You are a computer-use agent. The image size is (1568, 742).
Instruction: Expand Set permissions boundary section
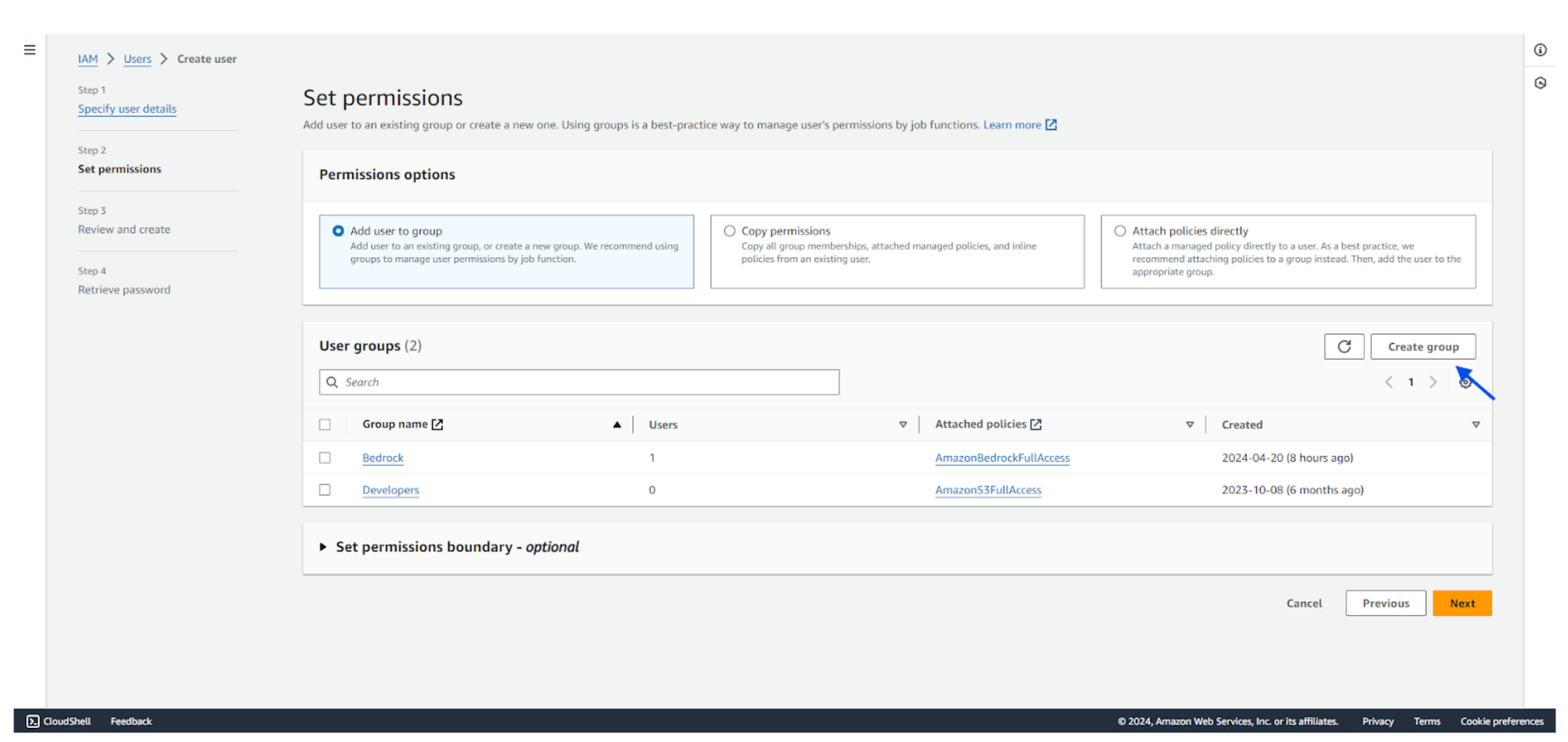323,547
